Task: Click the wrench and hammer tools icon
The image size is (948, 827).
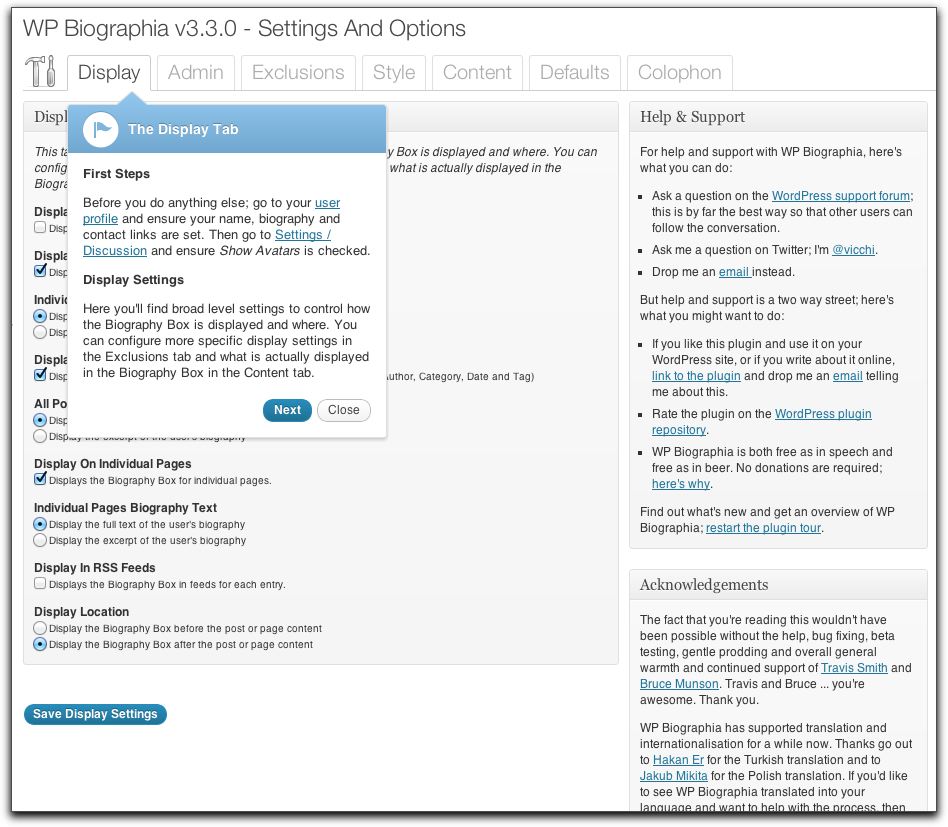Action: [x=40, y=73]
